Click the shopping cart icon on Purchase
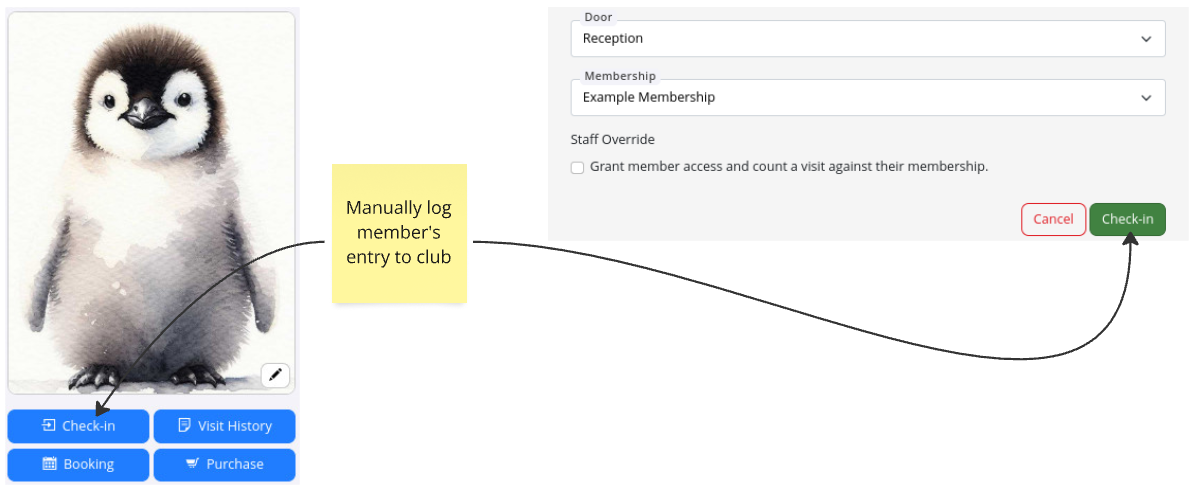The height and width of the screenshot is (487, 1201). pyautogui.click(x=192, y=464)
